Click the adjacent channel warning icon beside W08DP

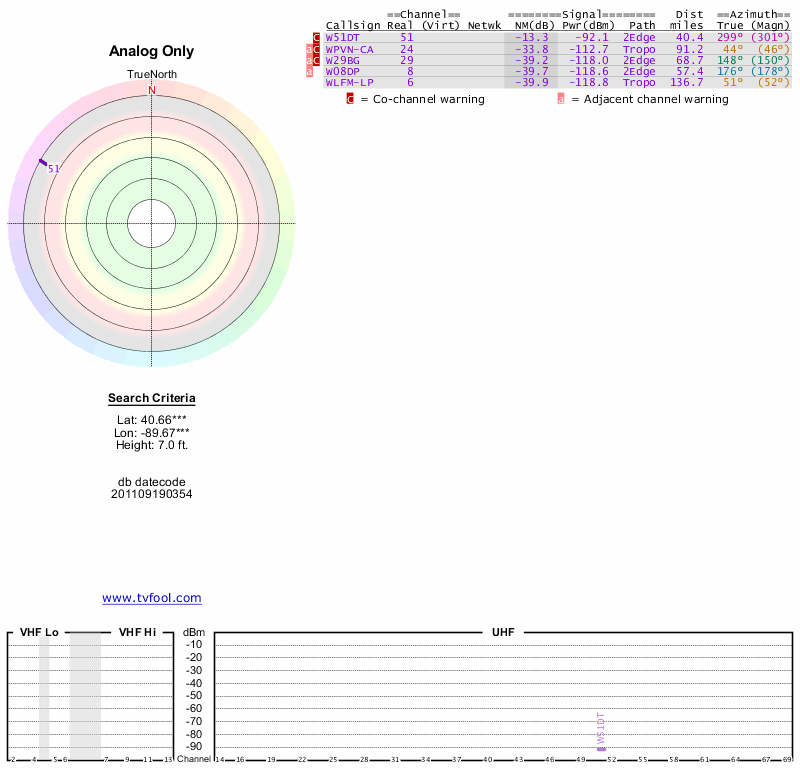310,71
